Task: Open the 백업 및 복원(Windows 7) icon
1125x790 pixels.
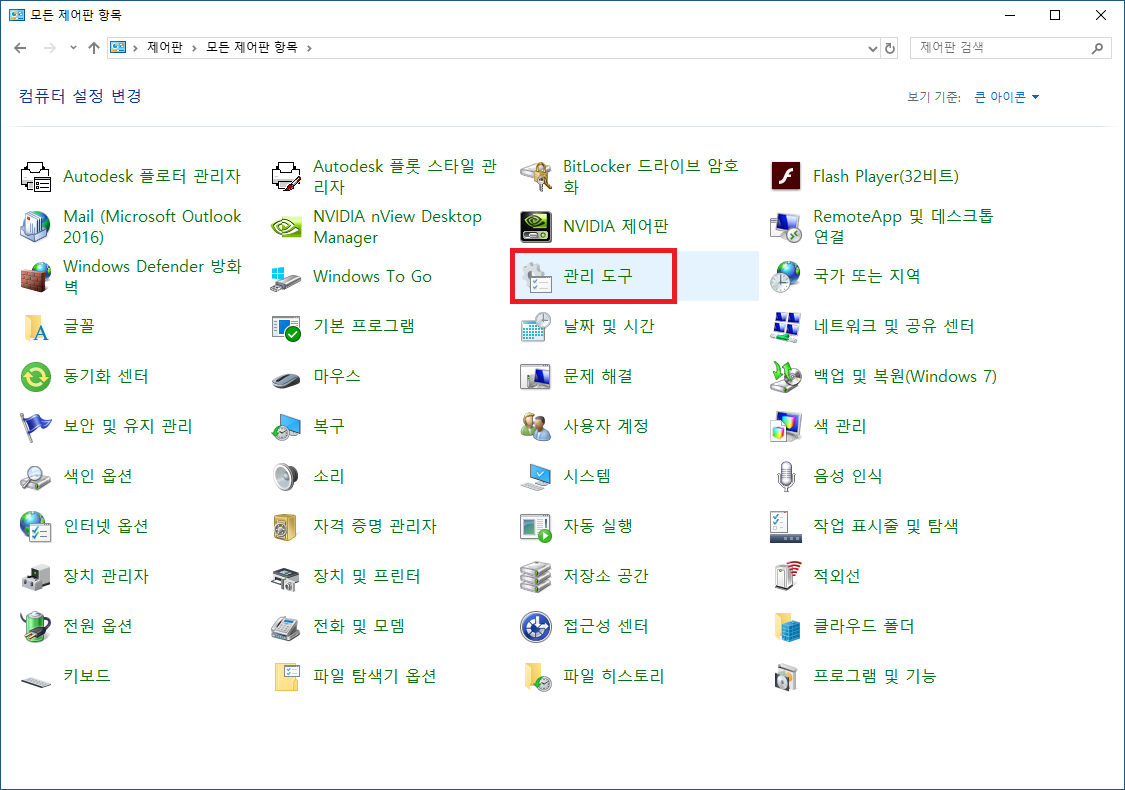Action: (786, 377)
